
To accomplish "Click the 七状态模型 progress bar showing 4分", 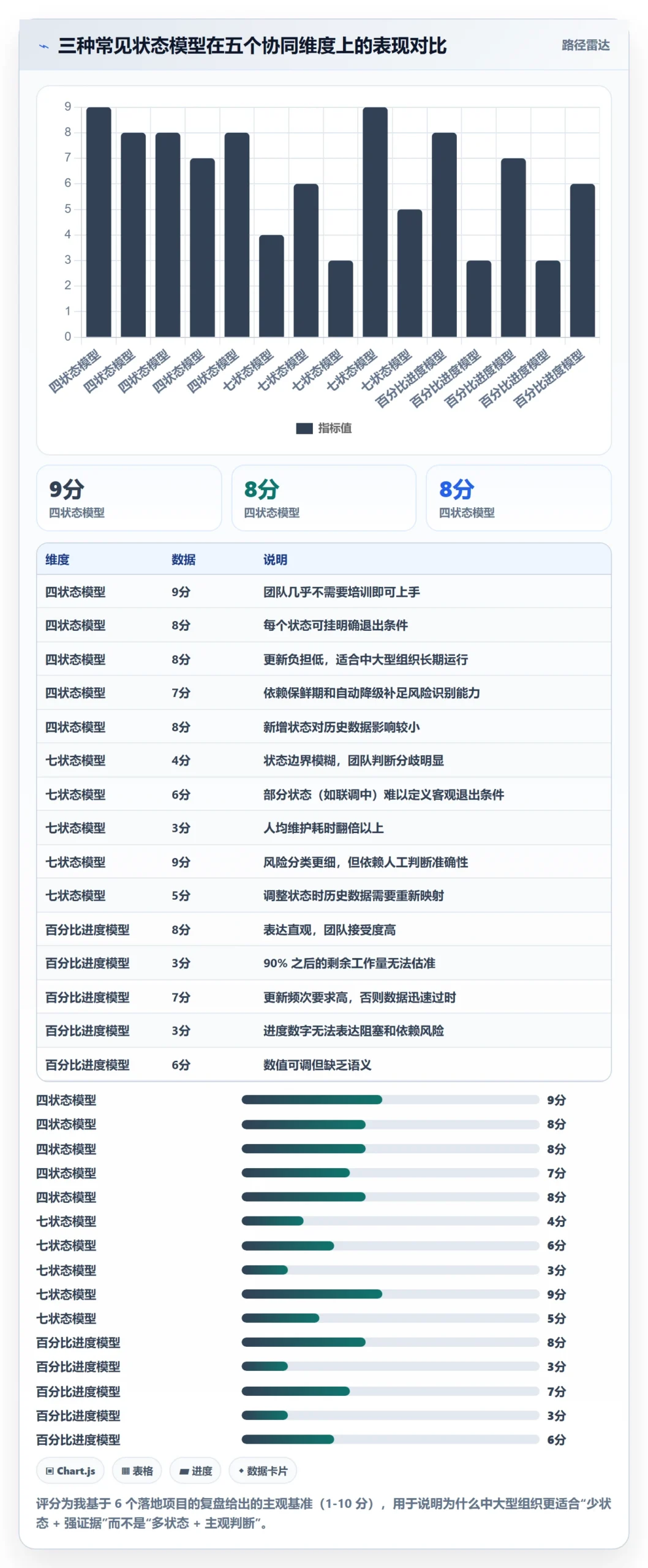I will pyautogui.click(x=390, y=1221).
